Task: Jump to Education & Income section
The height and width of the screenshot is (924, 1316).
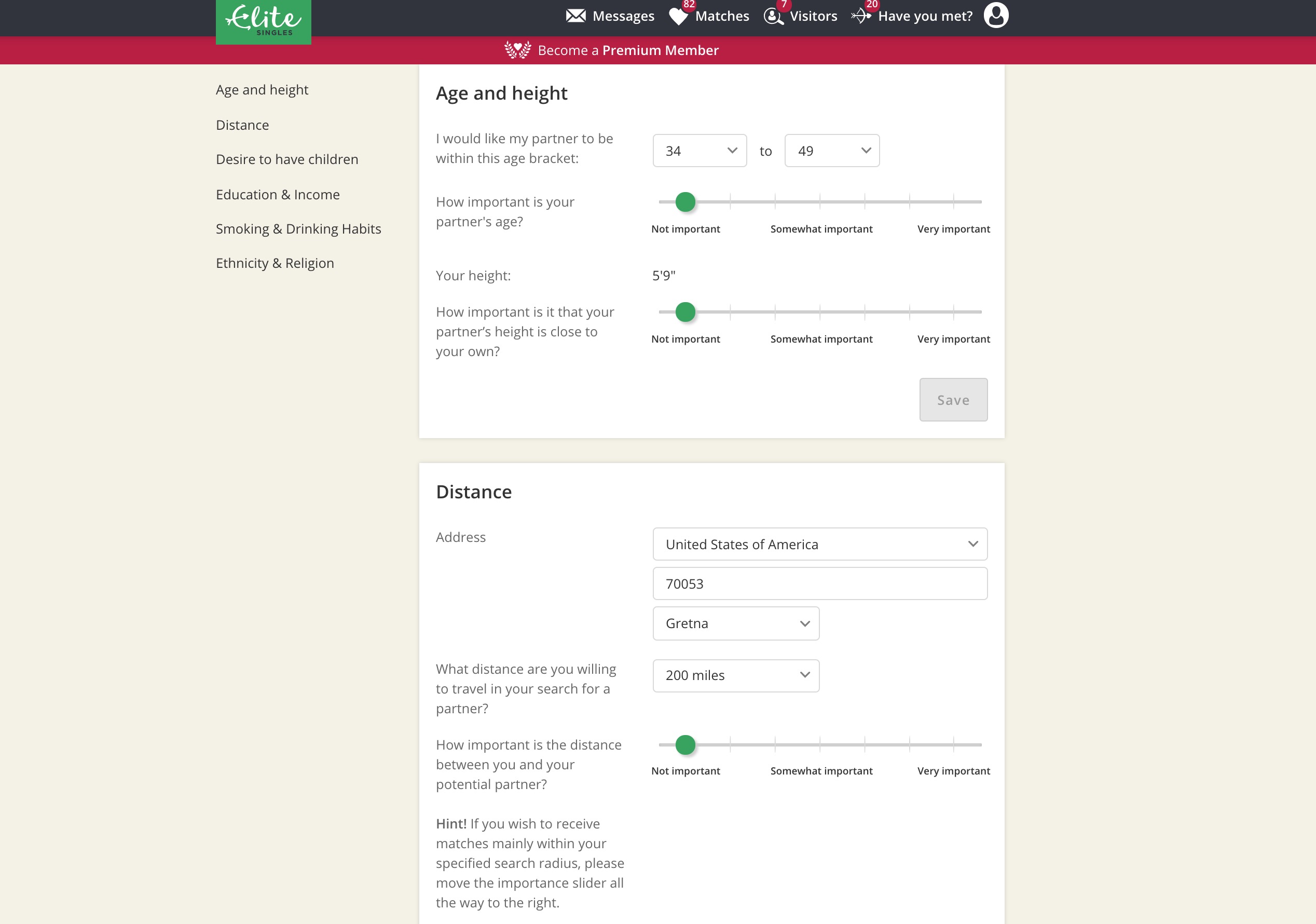Action: 278,195
